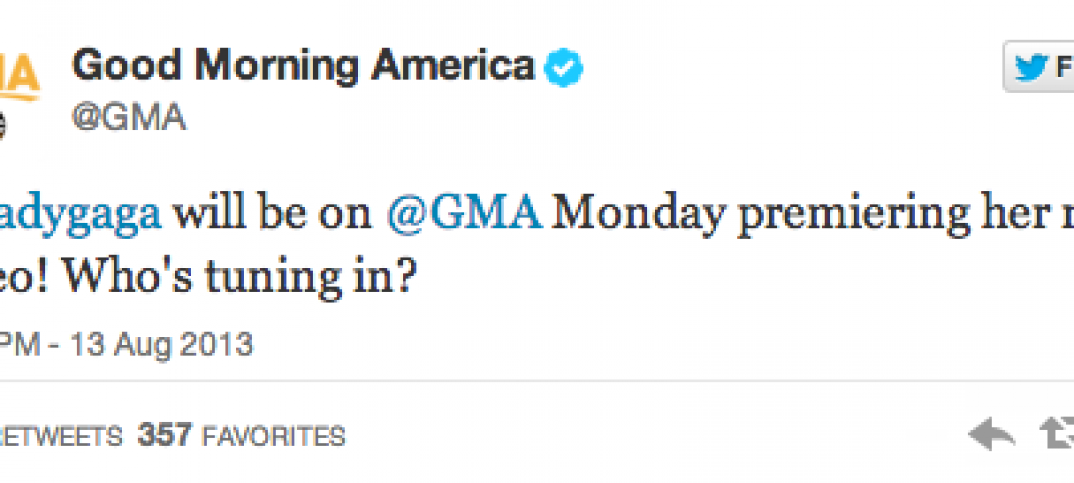
Task: Click the Twitter bird icon
Action: [x=1030, y=68]
